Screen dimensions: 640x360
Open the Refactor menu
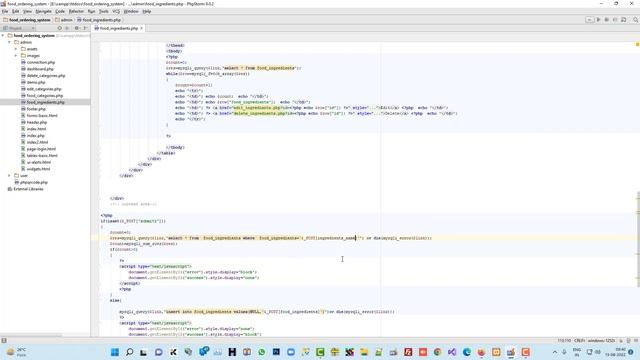[76, 11]
